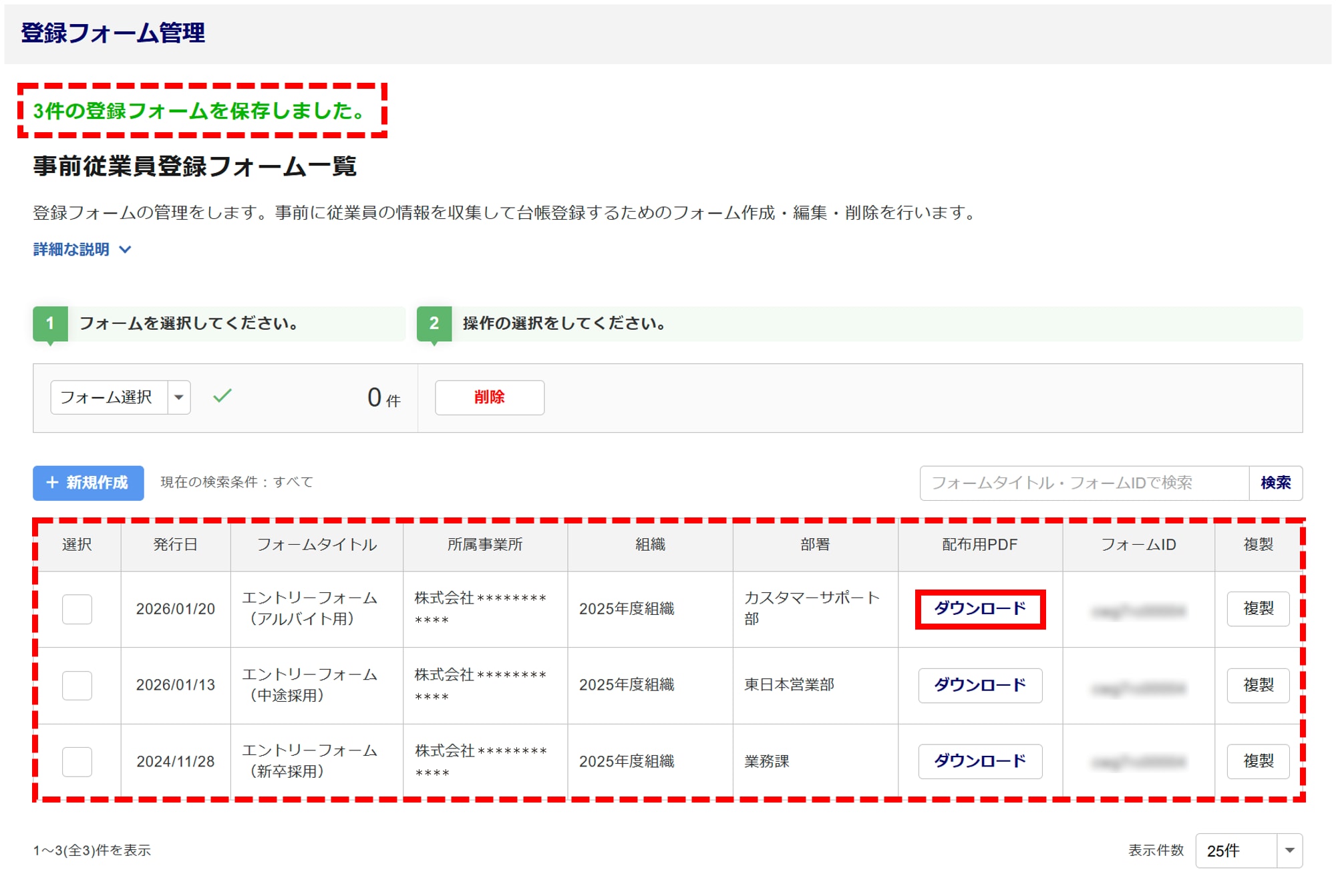The width and height of the screenshot is (1336, 896).
Task: Click the フォームタイトル column header
Action: tap(317, 545)
